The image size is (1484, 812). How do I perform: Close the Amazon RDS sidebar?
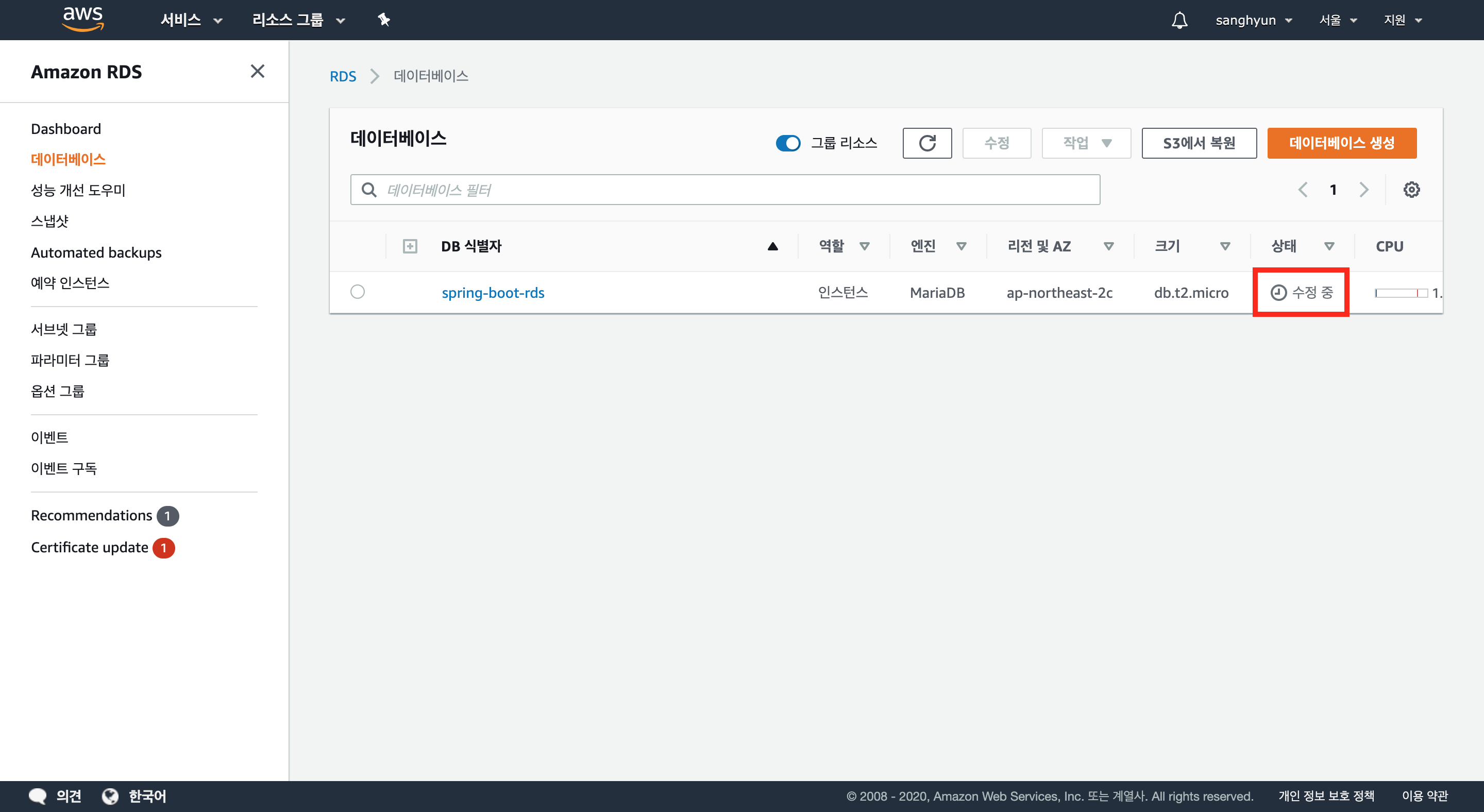click(257, 72)
